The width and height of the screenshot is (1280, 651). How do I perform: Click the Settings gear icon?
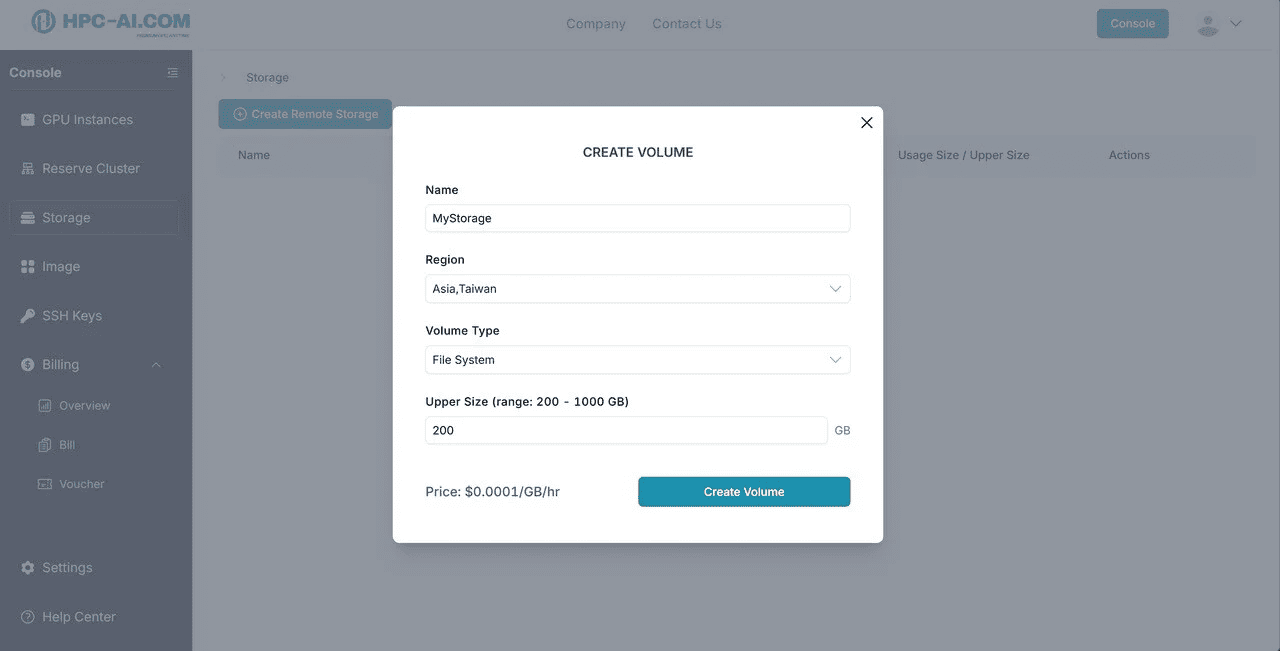point(28,568)
